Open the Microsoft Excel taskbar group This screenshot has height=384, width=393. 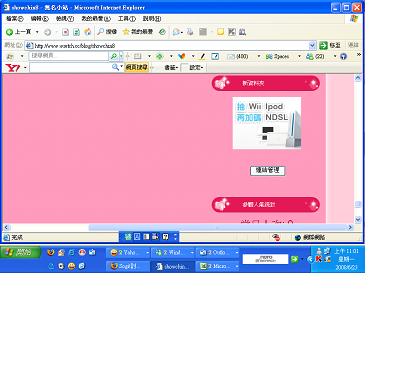(x=217, y=266)
